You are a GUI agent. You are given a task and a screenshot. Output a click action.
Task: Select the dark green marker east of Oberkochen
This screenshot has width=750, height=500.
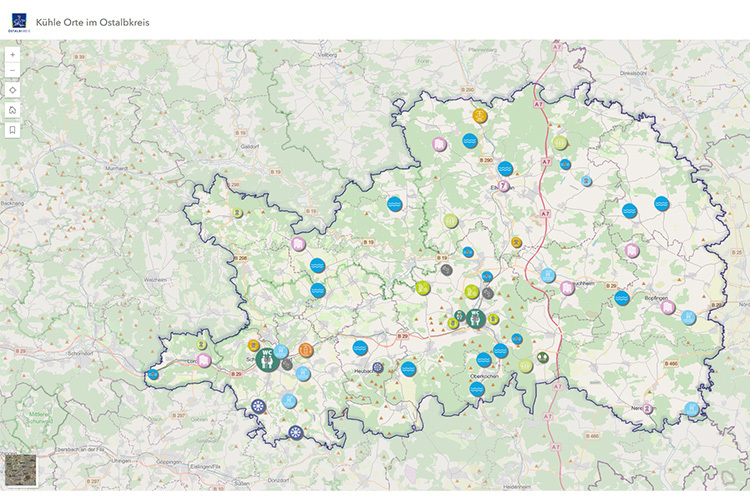(542, 356)
